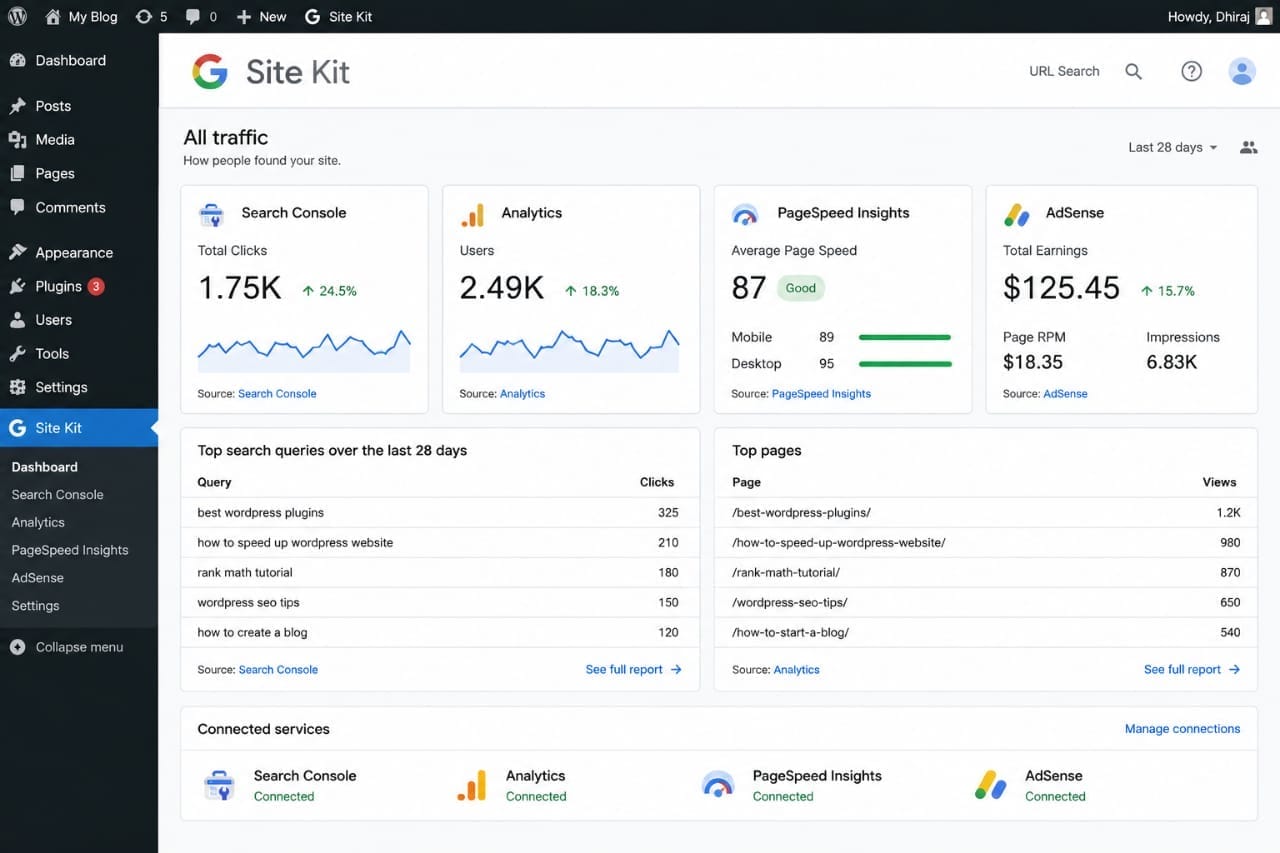
Task: Click the search magnifier icon
Action: pyautogui.click(x=1133, y=71)
